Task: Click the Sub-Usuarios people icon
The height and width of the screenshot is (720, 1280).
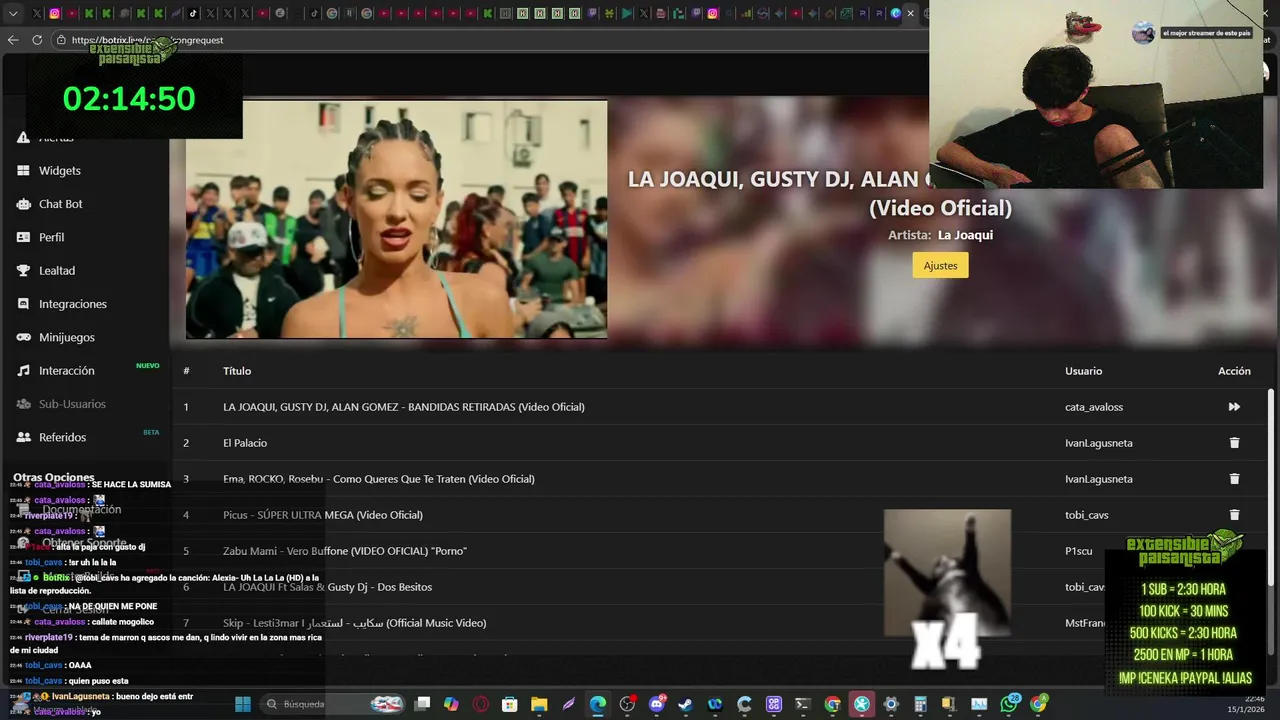Action: 23,404
